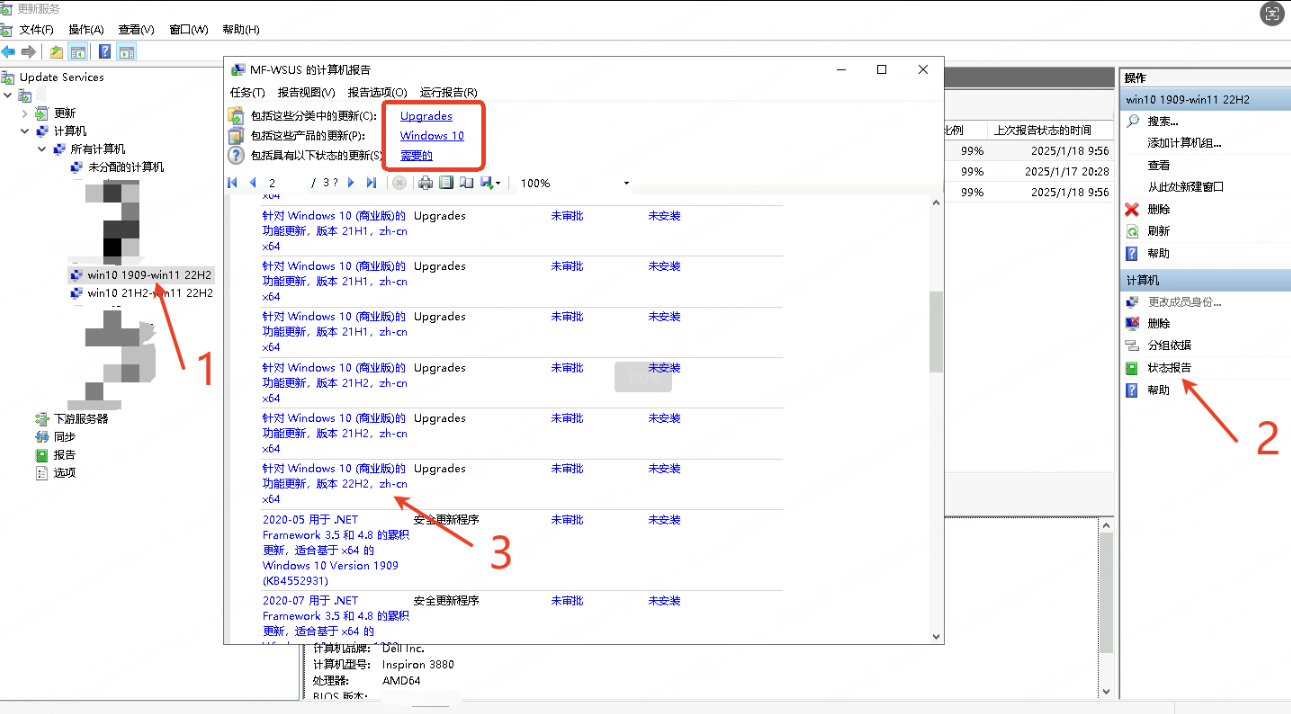Collapse the server node under Update Services
This screenshot has width=1291, height=714.
[8, 96]
